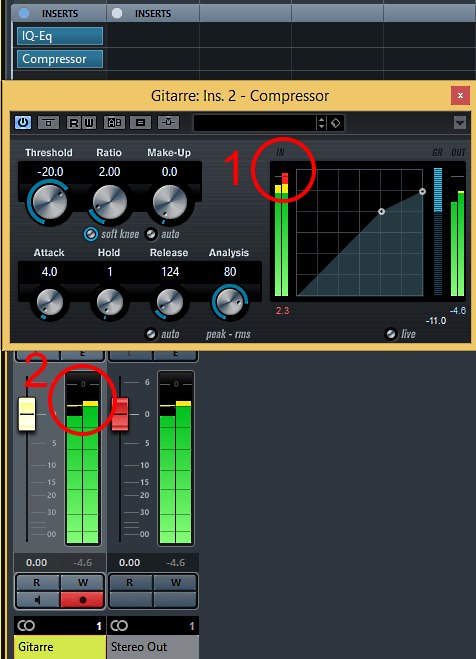Image resolution: width=476 pixels, height=659 pixels.
Task: Enable auto release option
Action: 151,334
